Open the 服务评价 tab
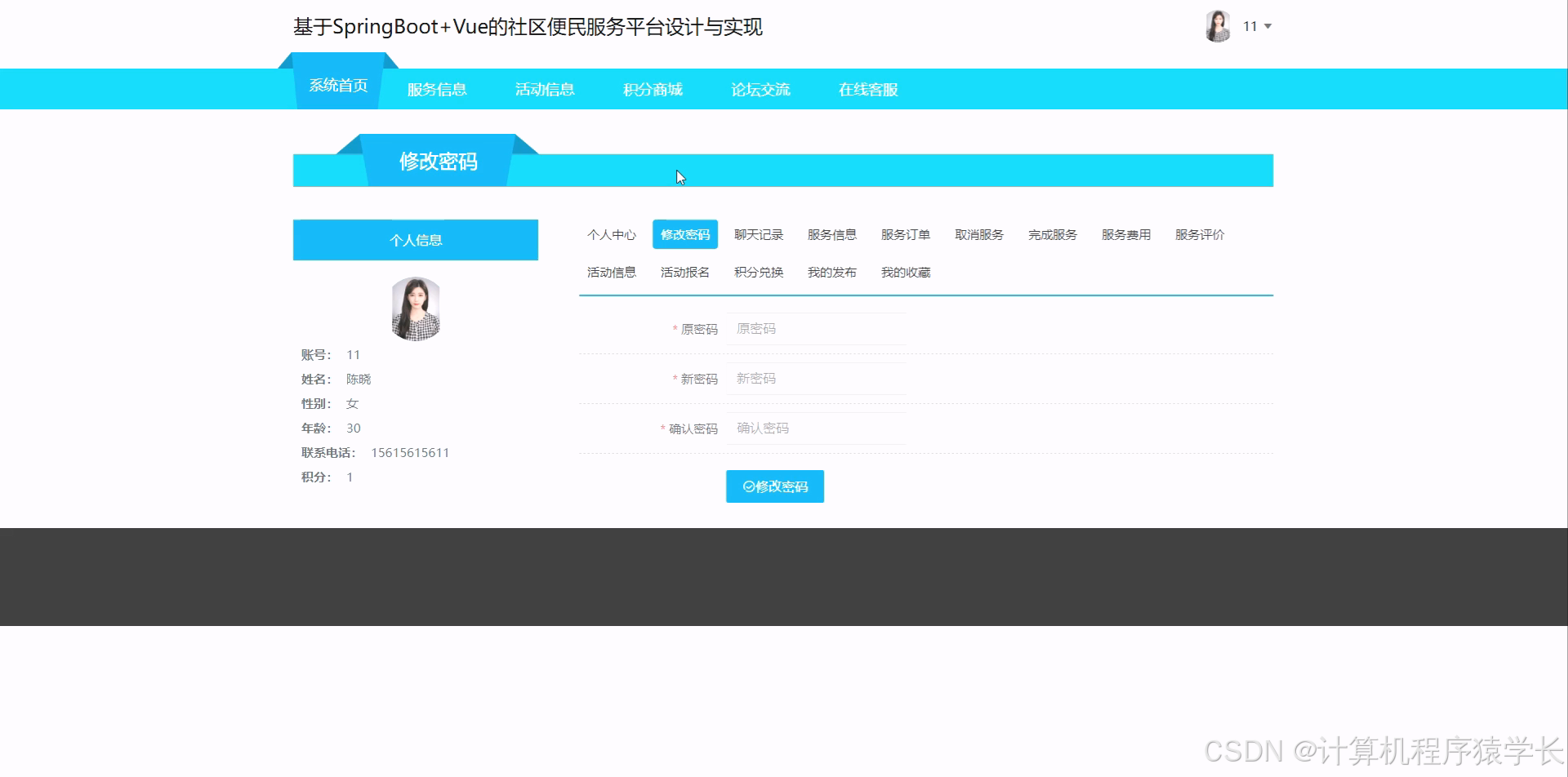The width and height of the screenshot is (1568, 777). point(1199,234)
